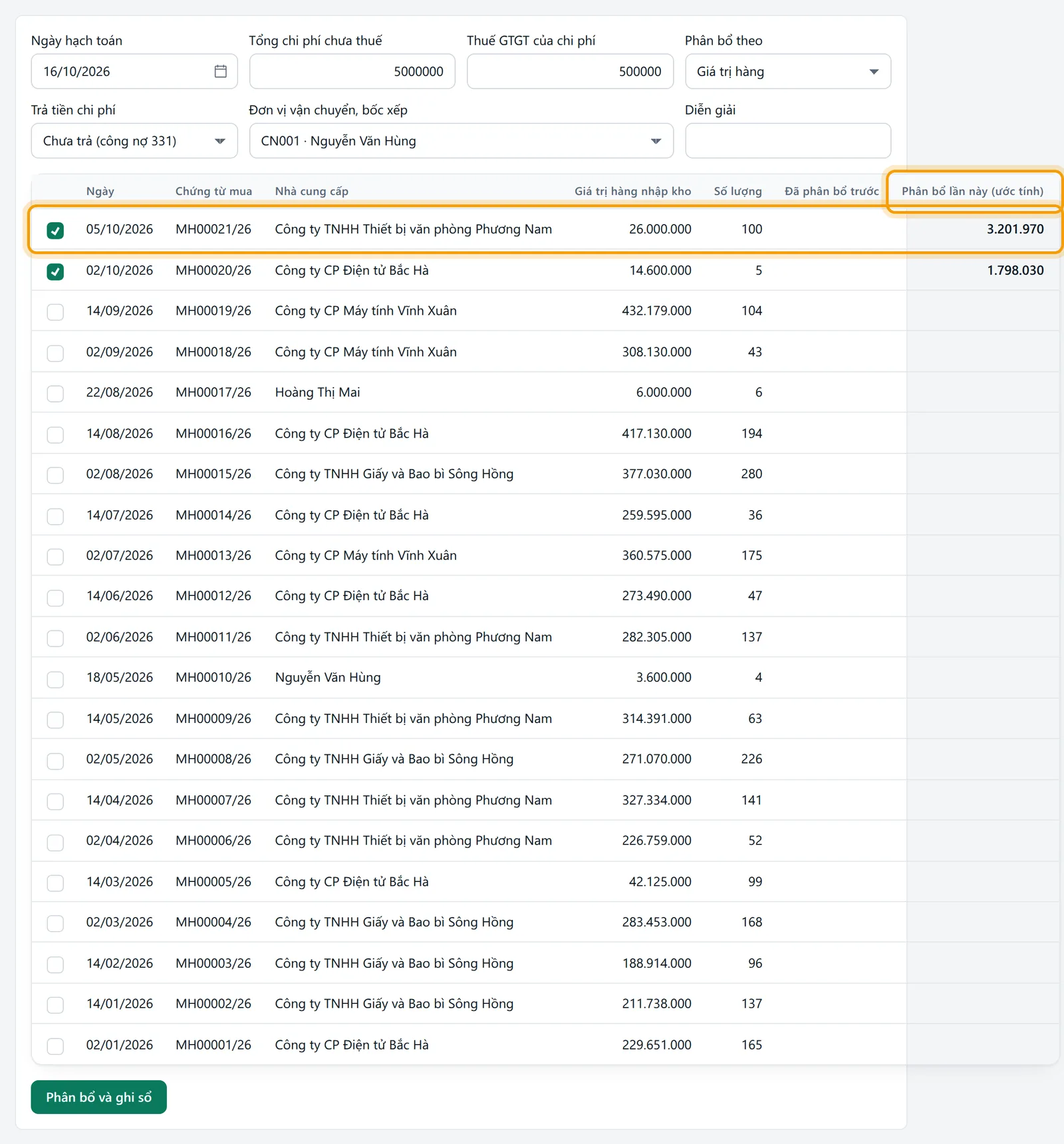
Task: Uncheck the MH00021/26 row checkbox
Action: click(55, 230)
